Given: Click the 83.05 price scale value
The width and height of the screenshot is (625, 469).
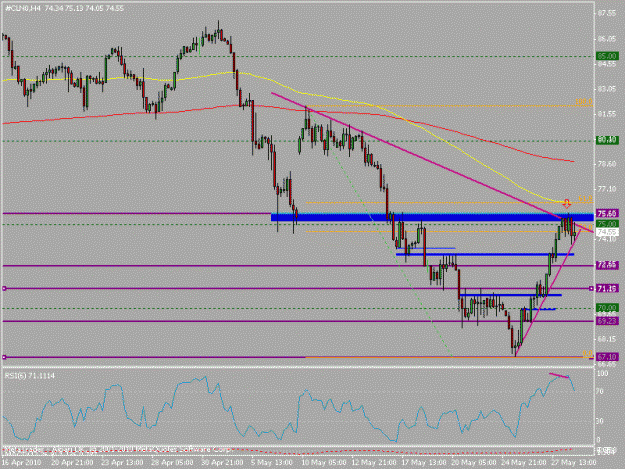Looking at the screenshot, I should click(x=607, y=88).
